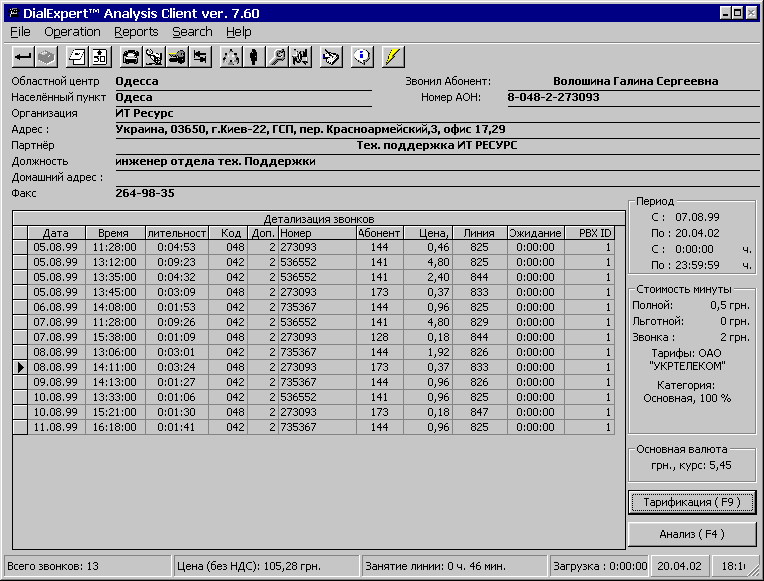Click the satellite dish toolbar icon

[x=154, y=57]
